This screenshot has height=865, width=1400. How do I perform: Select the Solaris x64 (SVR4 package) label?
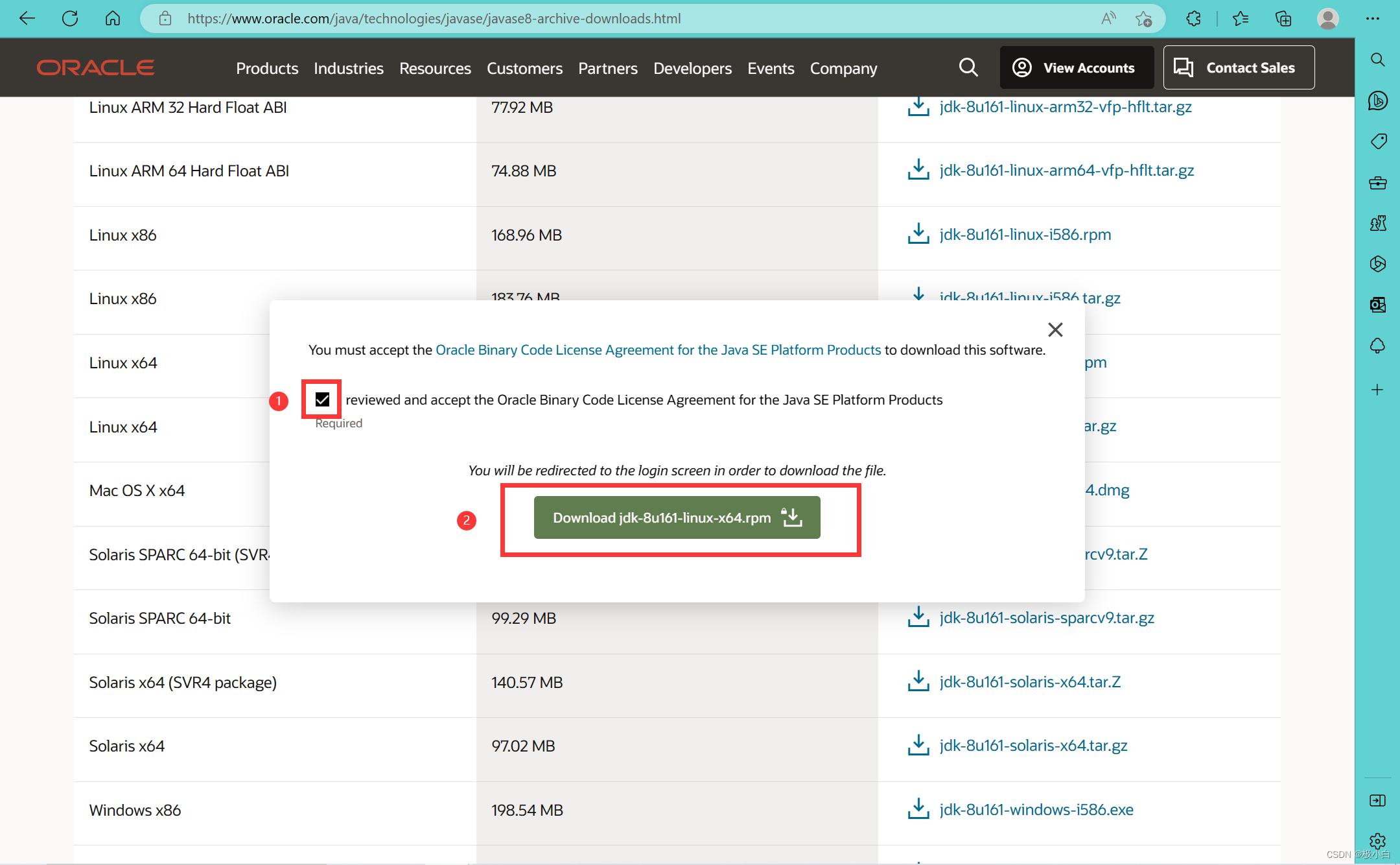coord(183,682)
